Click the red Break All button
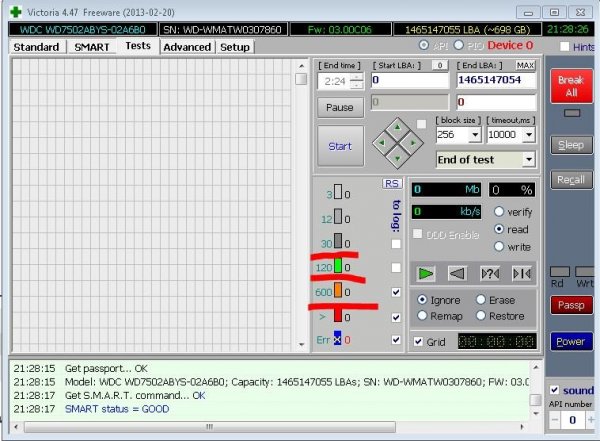 point(569,85)
